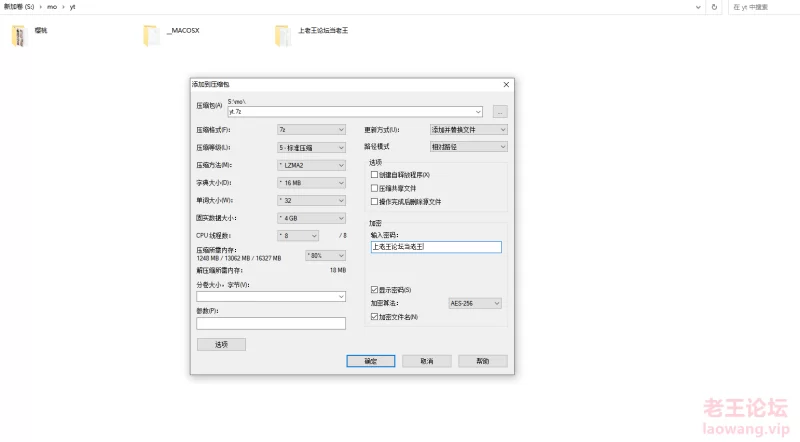Click the browse (...) button for archive path

click(500, 111)
